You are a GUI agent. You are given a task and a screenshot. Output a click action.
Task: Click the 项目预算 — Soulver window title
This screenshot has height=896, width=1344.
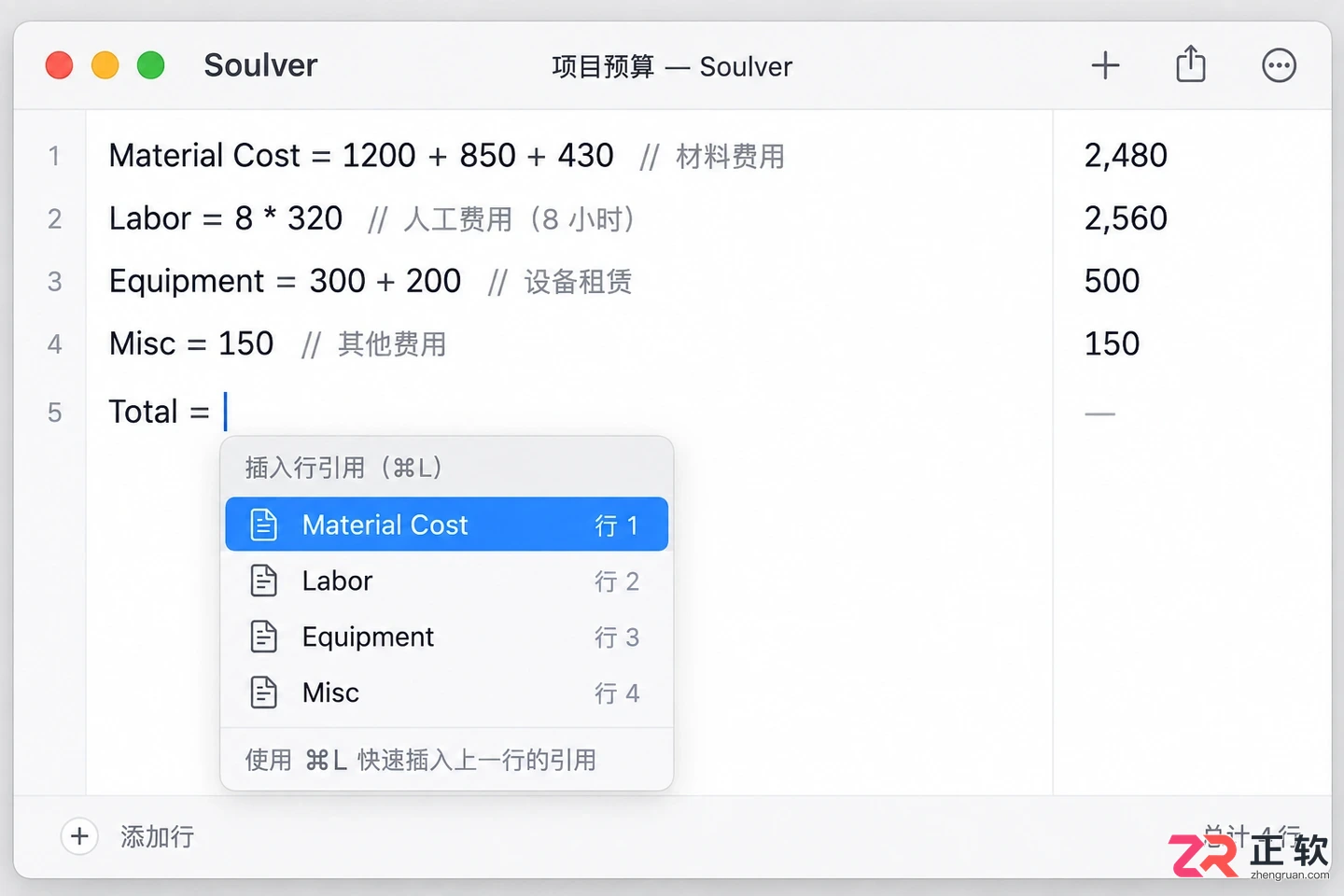pos(672,66)
